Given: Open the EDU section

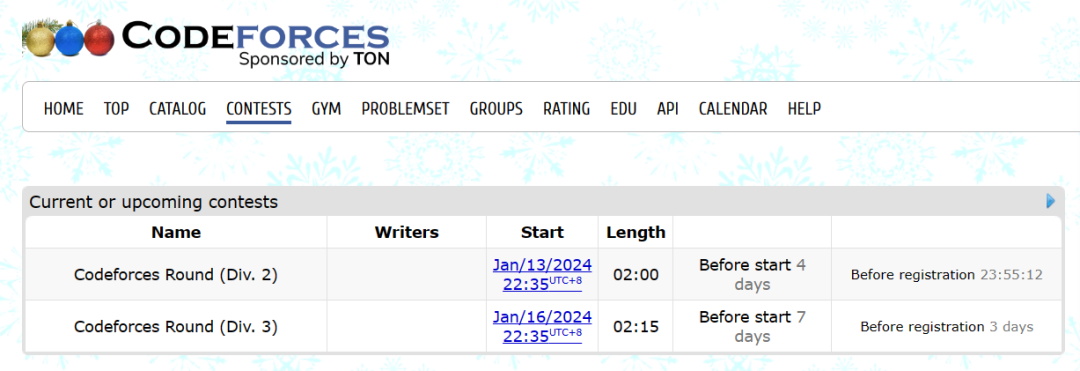Looking at the screenshot, I should tap(623, 109).
